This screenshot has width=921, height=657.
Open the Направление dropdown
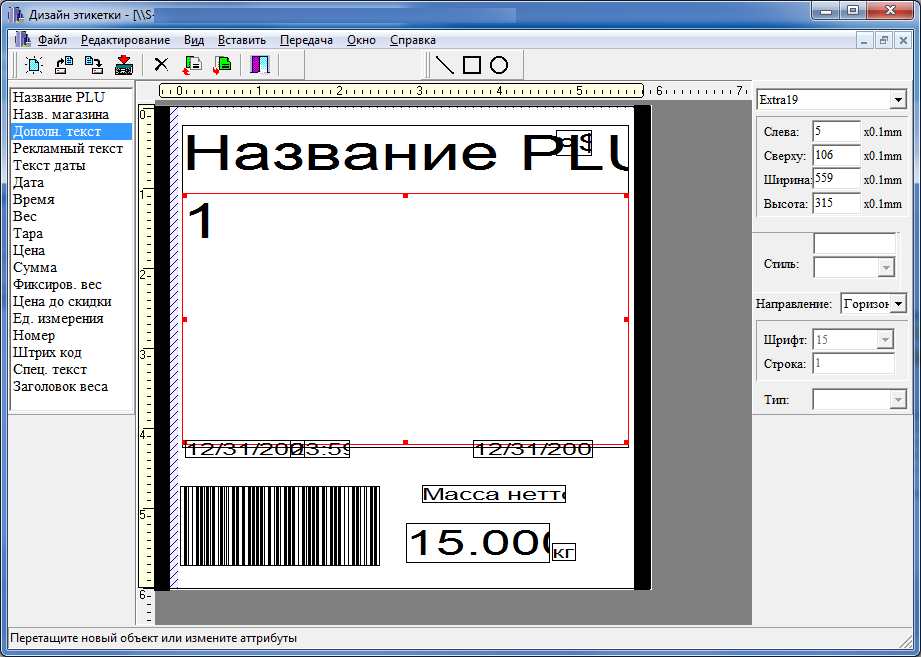[897, 303]
